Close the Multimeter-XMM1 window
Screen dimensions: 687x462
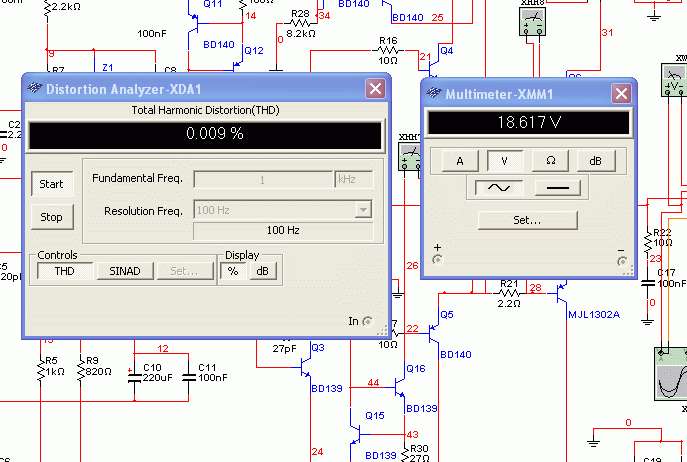621,93
